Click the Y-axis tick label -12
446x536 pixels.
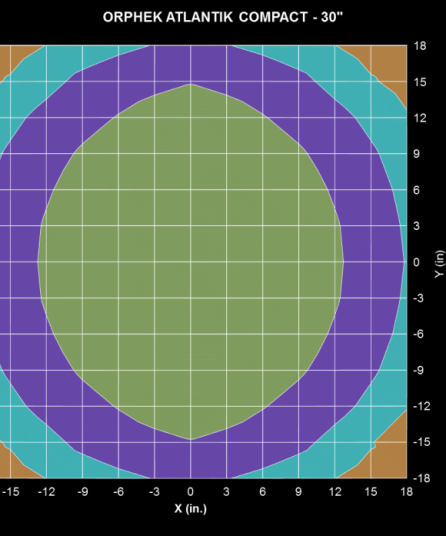pyautogui.click(x=421, y=406)
